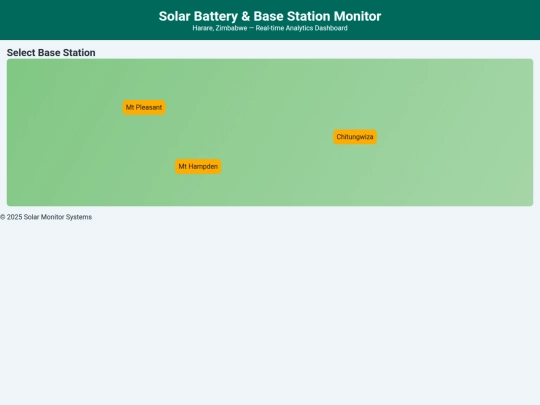The image size is (540, 405).
Task: Choose the Mt Hampden station marker
Action: click(x=198, y=167)
